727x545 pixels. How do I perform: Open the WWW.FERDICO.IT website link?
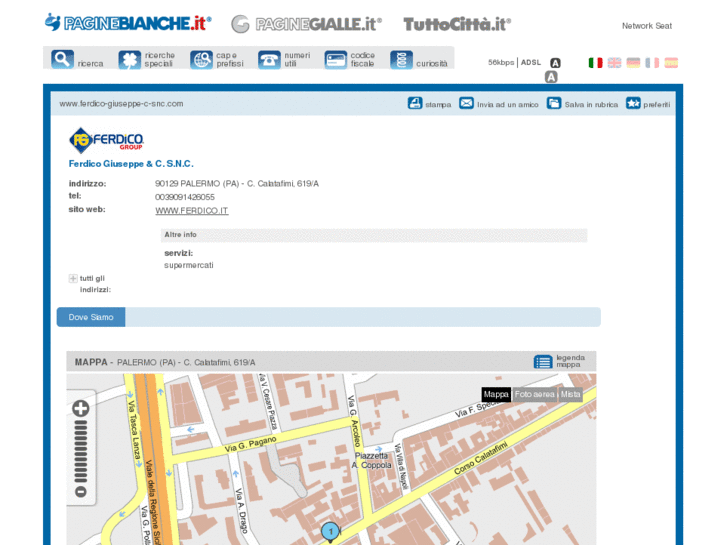coord(191,211)
